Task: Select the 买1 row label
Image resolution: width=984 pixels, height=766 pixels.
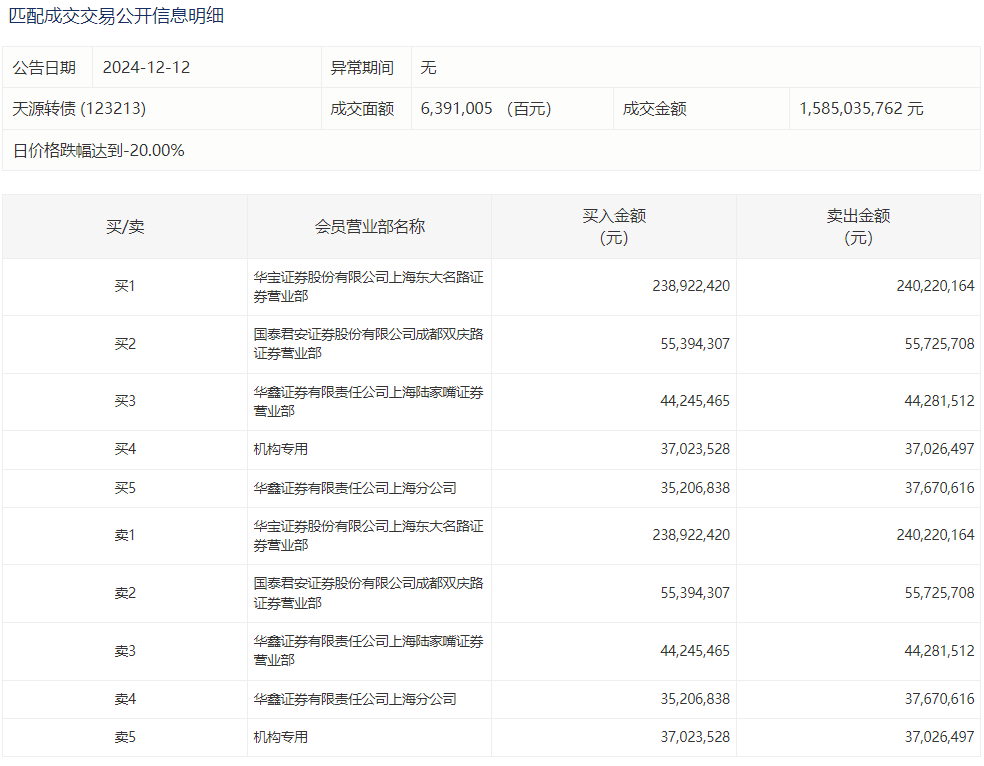Action: 125,287
